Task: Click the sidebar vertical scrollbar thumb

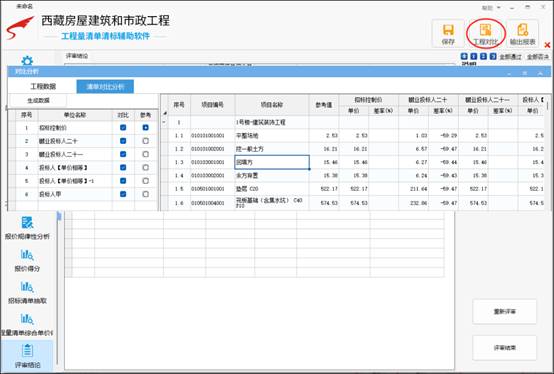Action: pyautogui.click(x=59, y=216)
